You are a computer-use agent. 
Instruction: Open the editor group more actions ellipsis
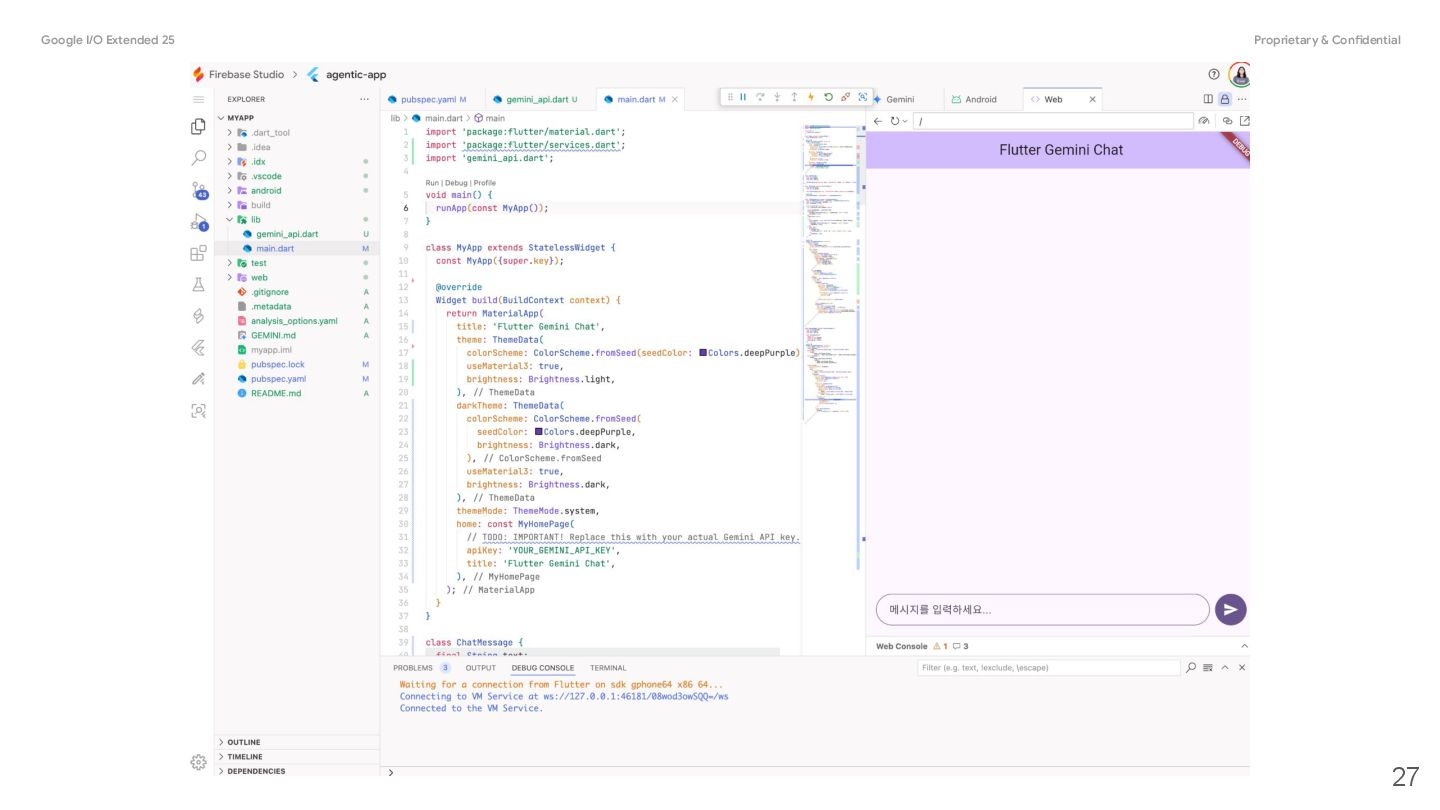1242,99
